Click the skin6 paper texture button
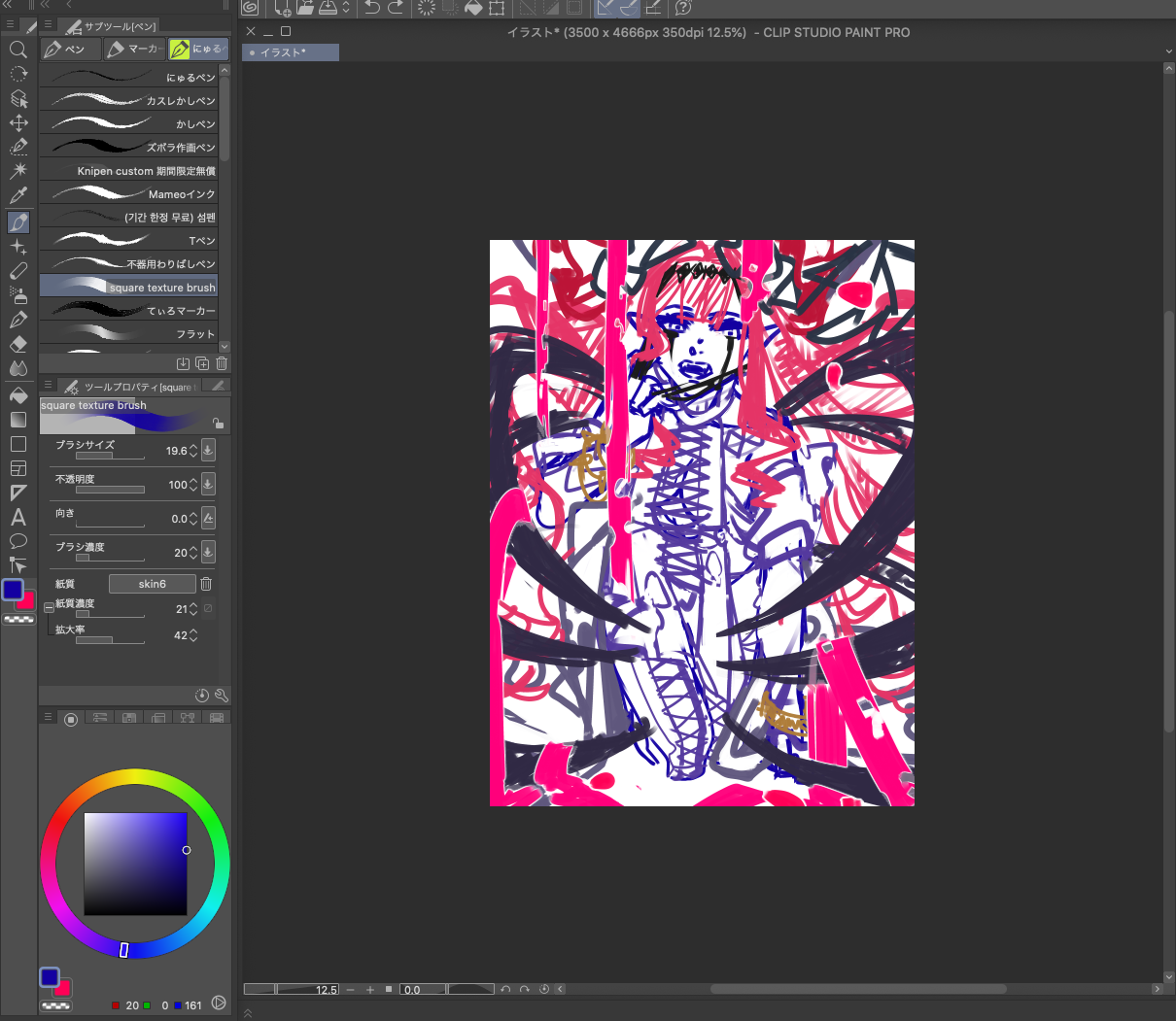Screen dimensions: 1176x1021 click(x=153, y=584)
